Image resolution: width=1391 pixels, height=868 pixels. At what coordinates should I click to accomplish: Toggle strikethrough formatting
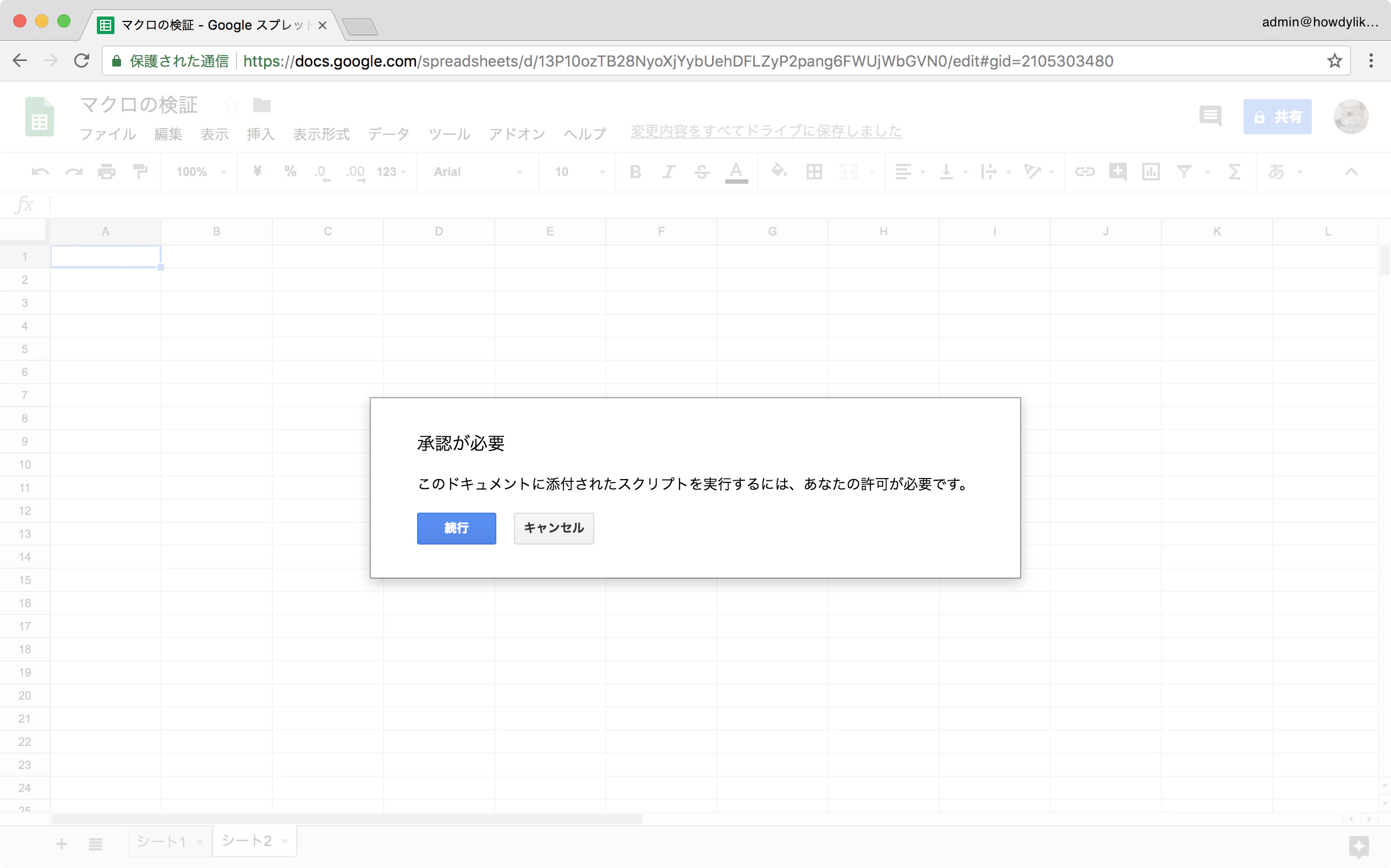[702, 172]
